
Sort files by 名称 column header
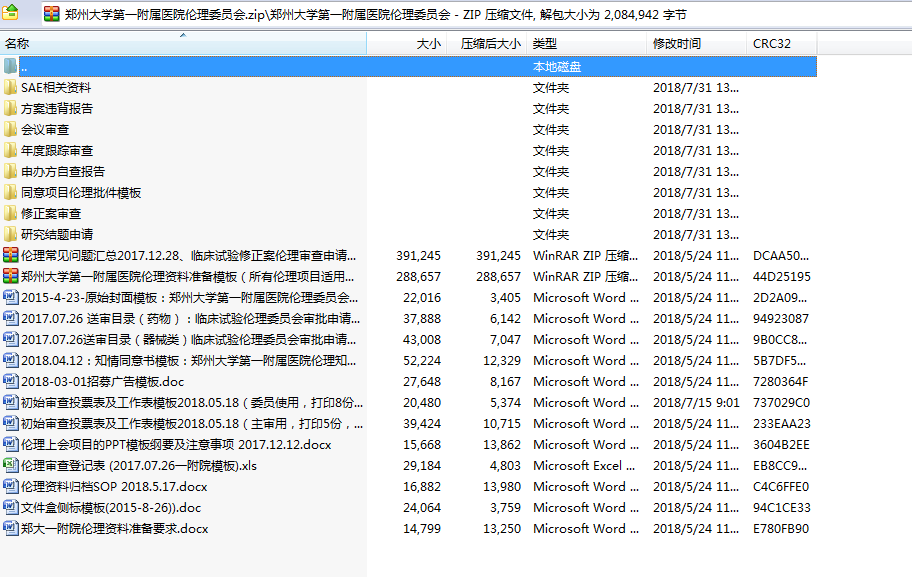coord(17,44)
